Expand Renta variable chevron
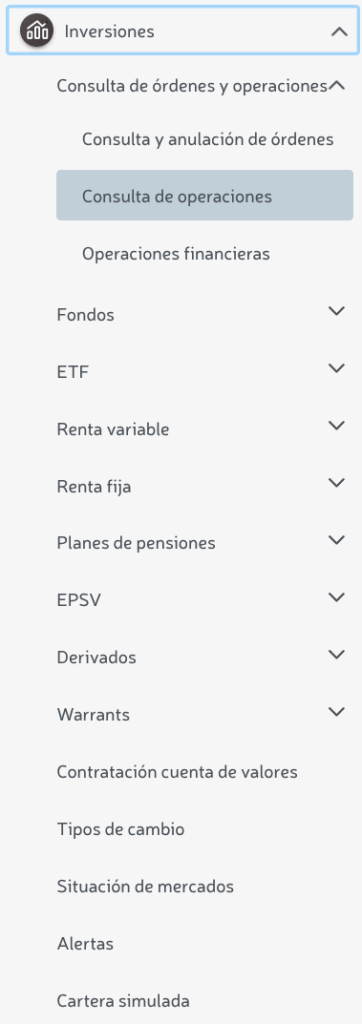 (x=337, y=426)
